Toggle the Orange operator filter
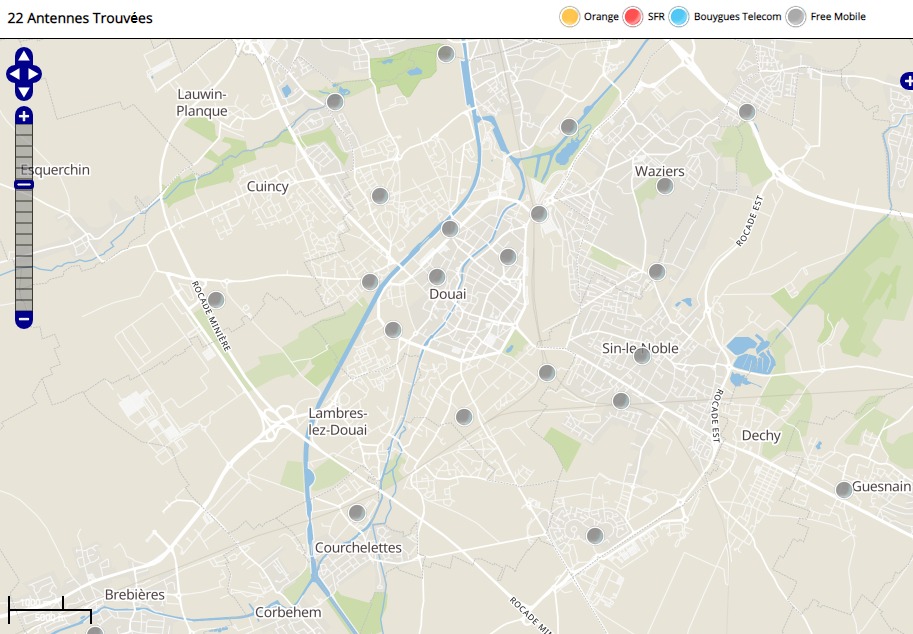This screenshot has width=913, height=634. click(570, 17)
